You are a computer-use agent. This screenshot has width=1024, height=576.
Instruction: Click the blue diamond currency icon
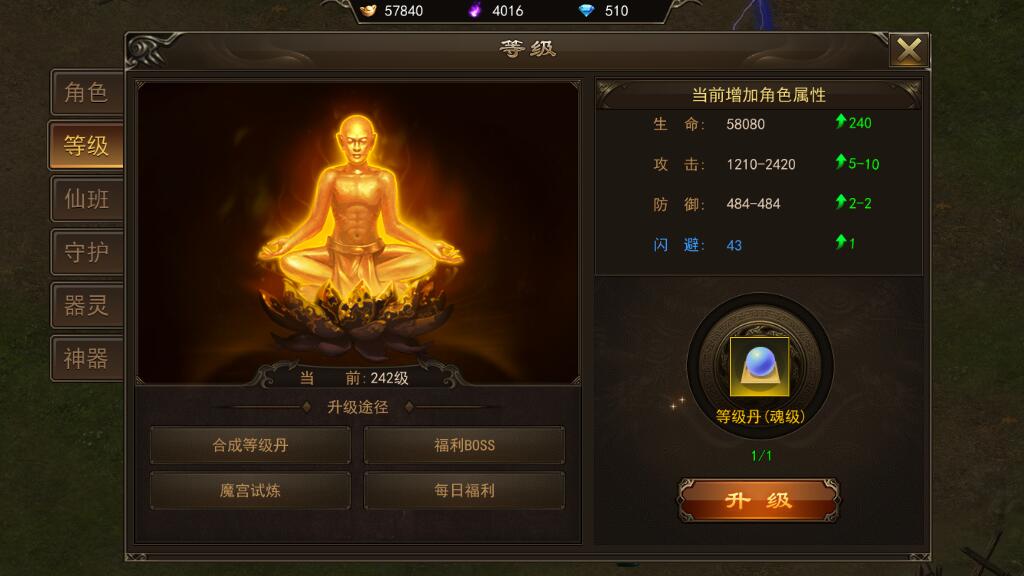[586, 10]
